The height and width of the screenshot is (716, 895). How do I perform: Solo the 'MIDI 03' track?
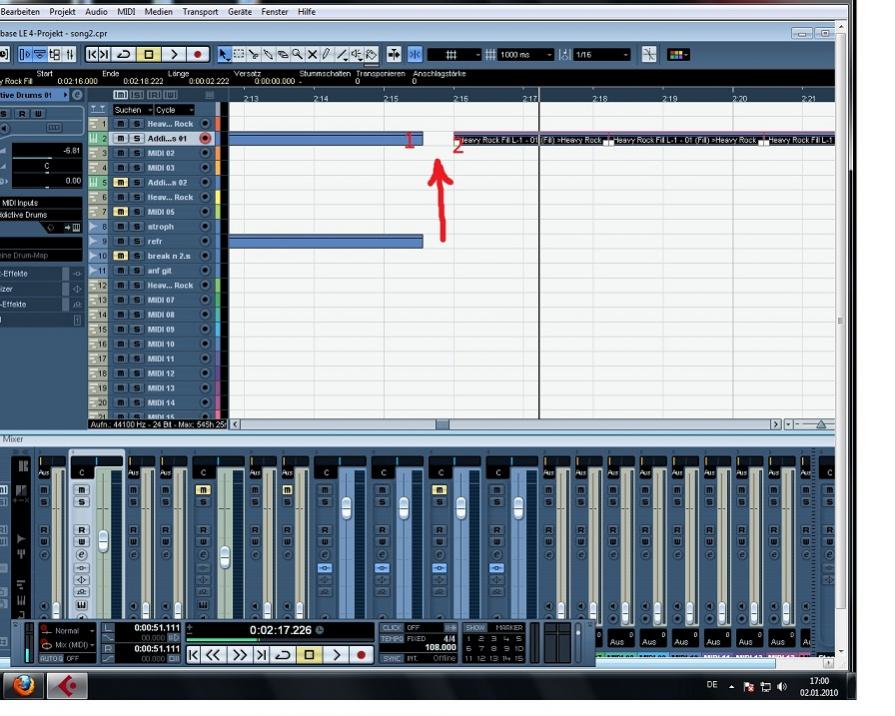pyautogui.click(x=136, y=168)
